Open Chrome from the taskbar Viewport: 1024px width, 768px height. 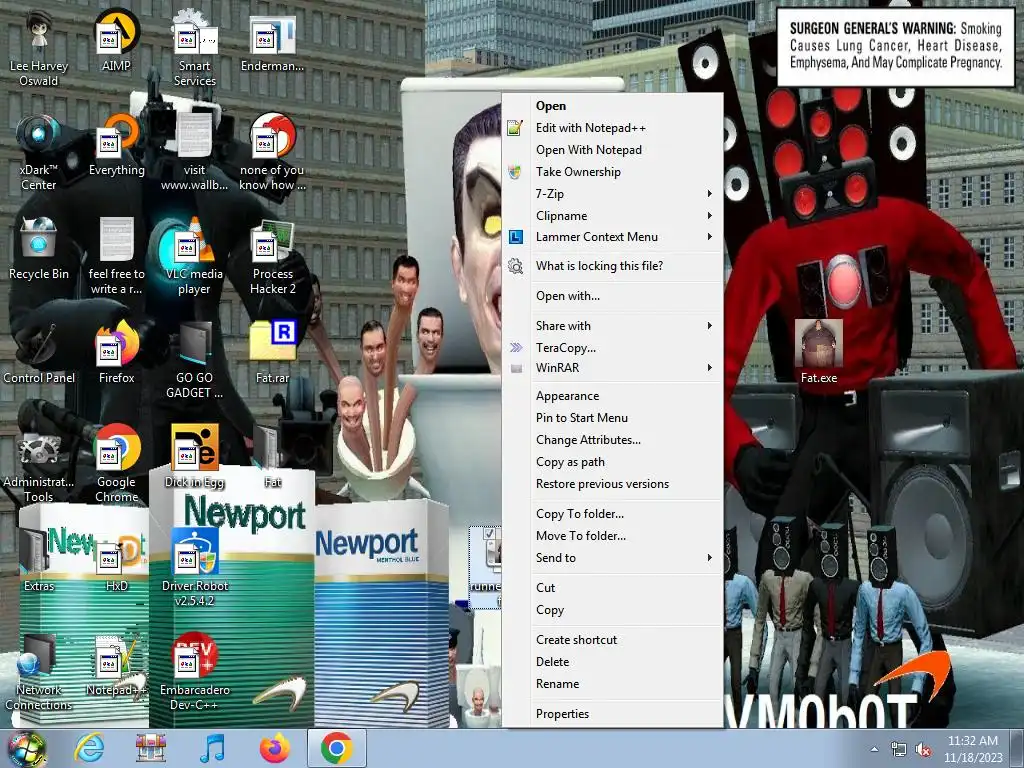coord(336,748)
